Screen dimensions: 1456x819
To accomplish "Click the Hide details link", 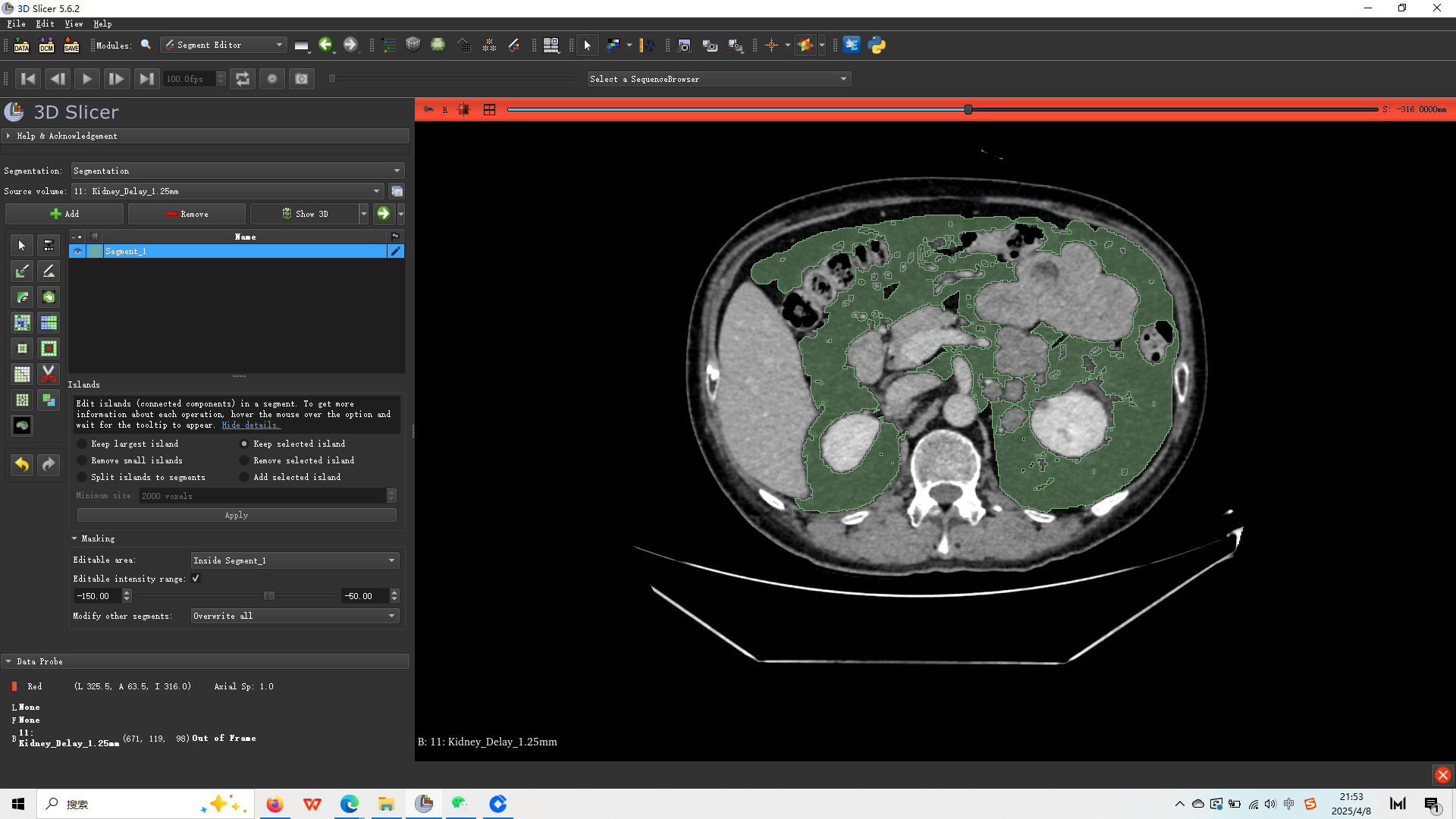I will click(x=250, y=425).
